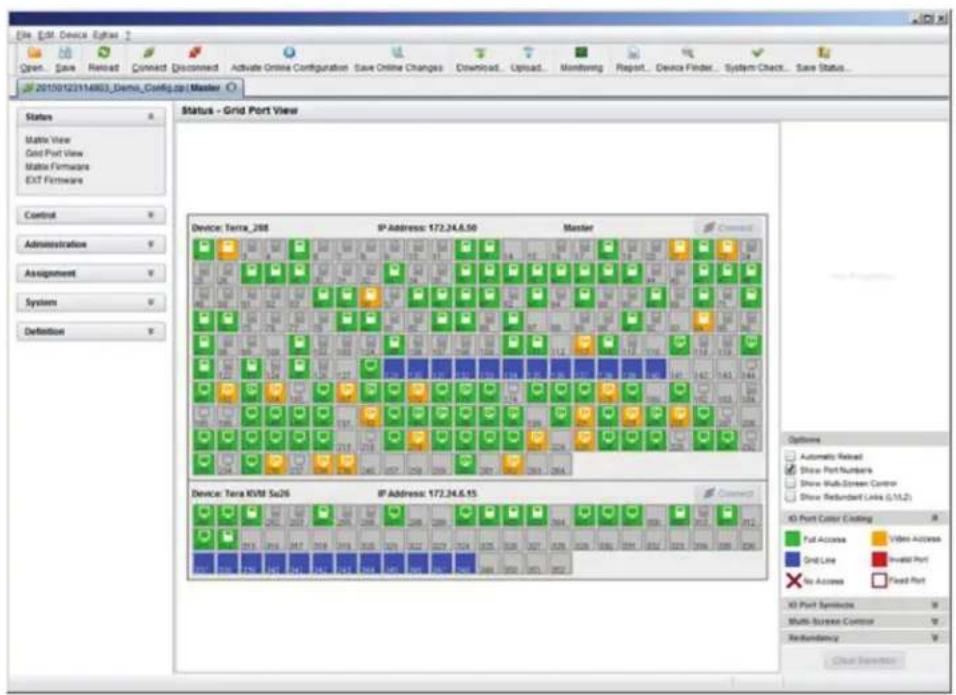956x695 pixels.
Task: Open Matrix Firmware in the Status section
Action: (x=57, y=167)
